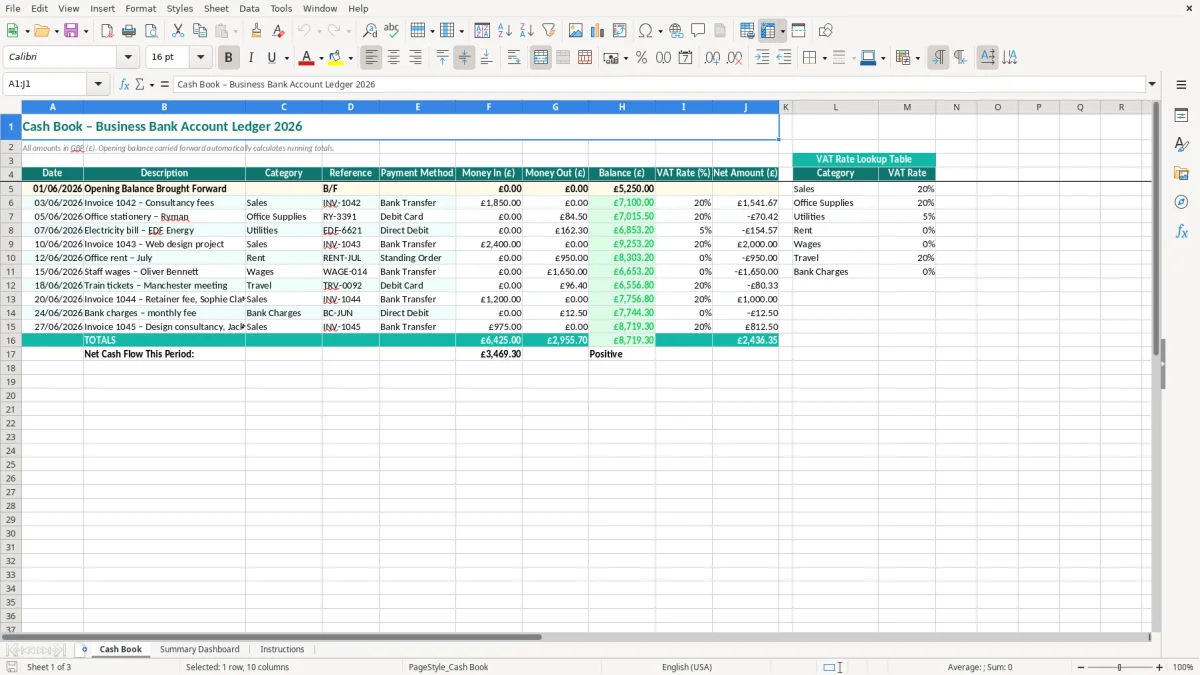This screenshot has width=1200, height=675.
Task: Remove a decimal place
Action: pyautogui.click(x=734, y=58)
